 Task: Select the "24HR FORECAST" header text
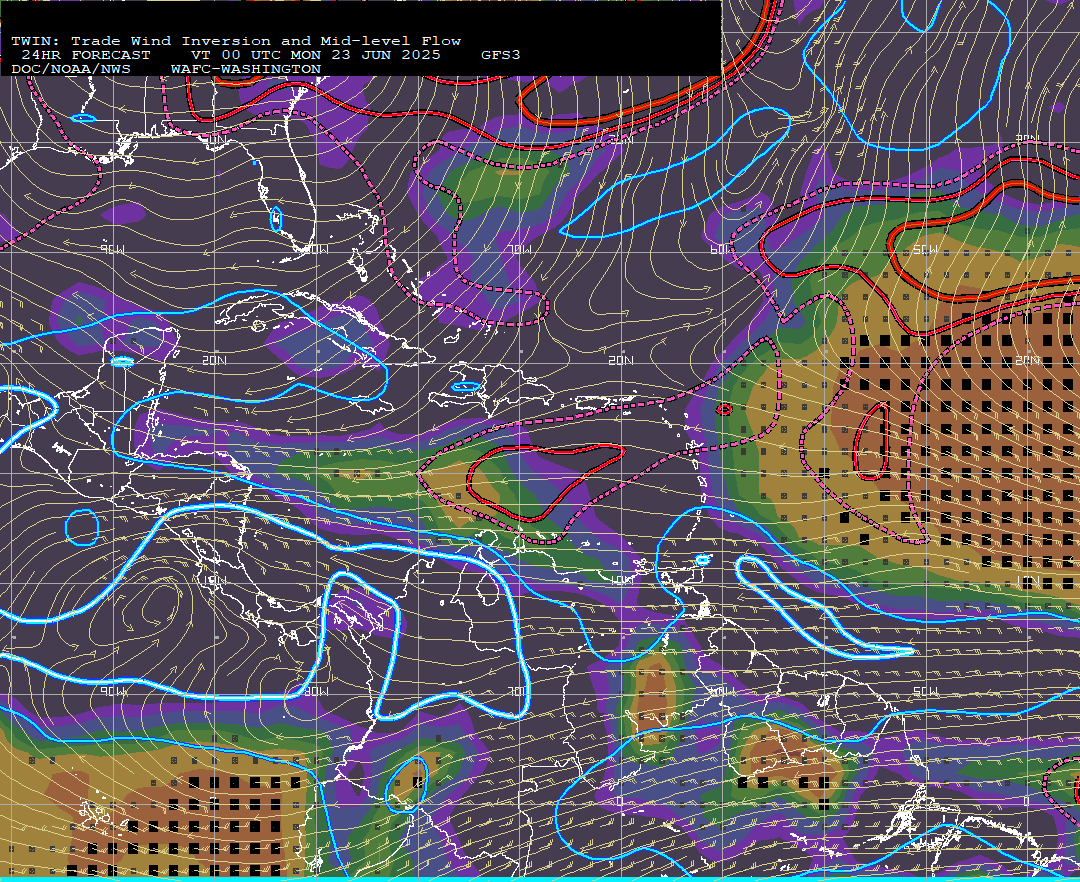(x=85, y=55)
